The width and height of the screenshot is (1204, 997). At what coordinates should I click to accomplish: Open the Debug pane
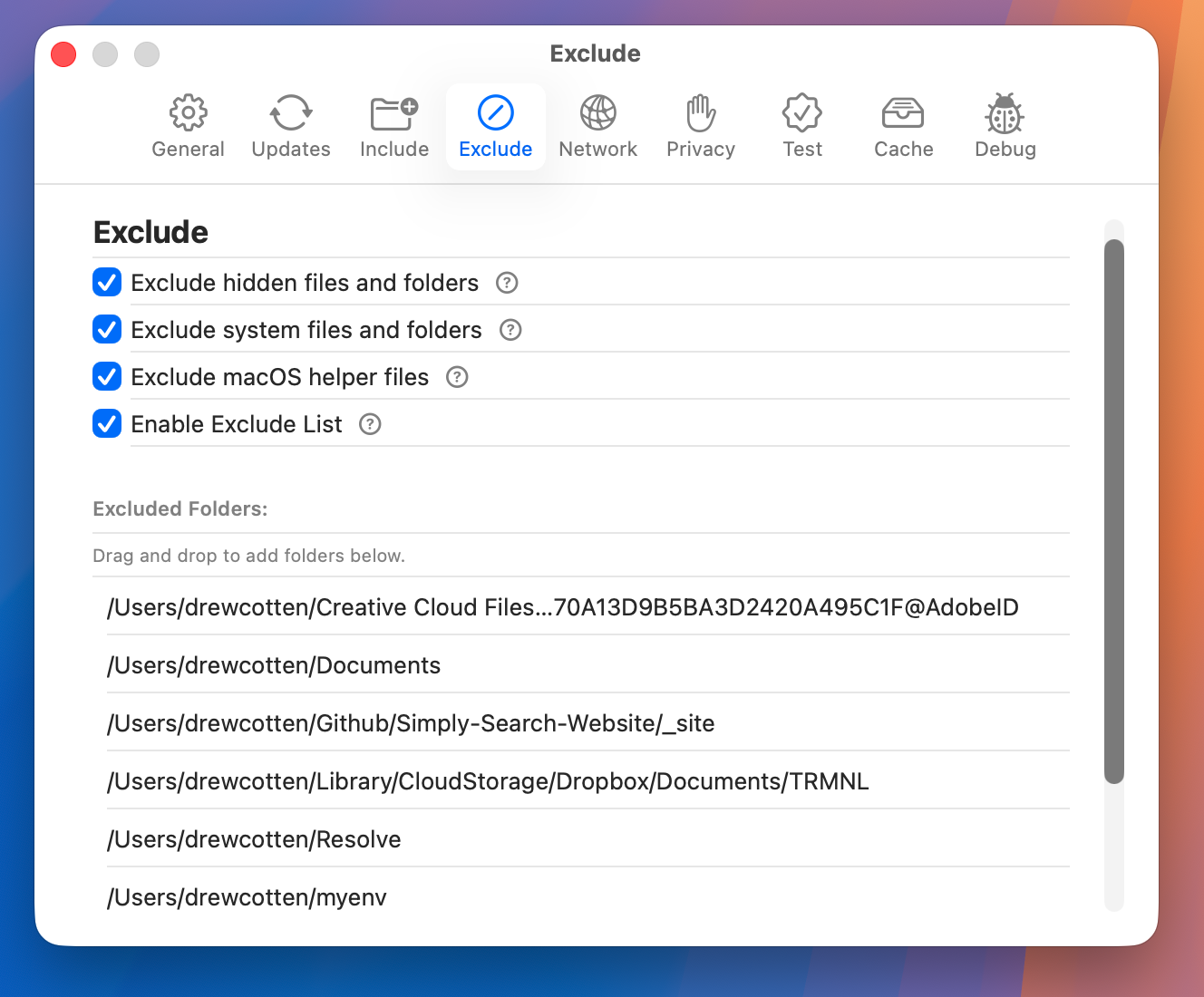click(x=1005, y=125)
